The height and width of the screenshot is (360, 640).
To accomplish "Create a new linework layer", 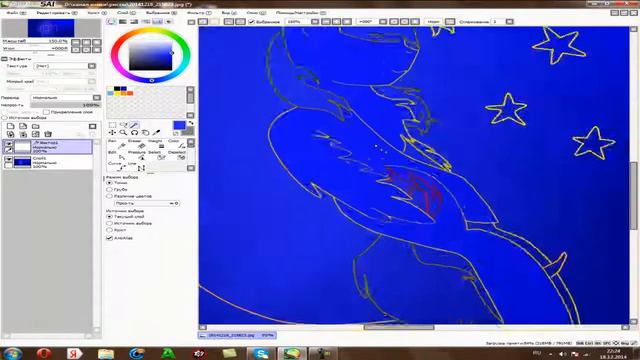I will point(23,126).
